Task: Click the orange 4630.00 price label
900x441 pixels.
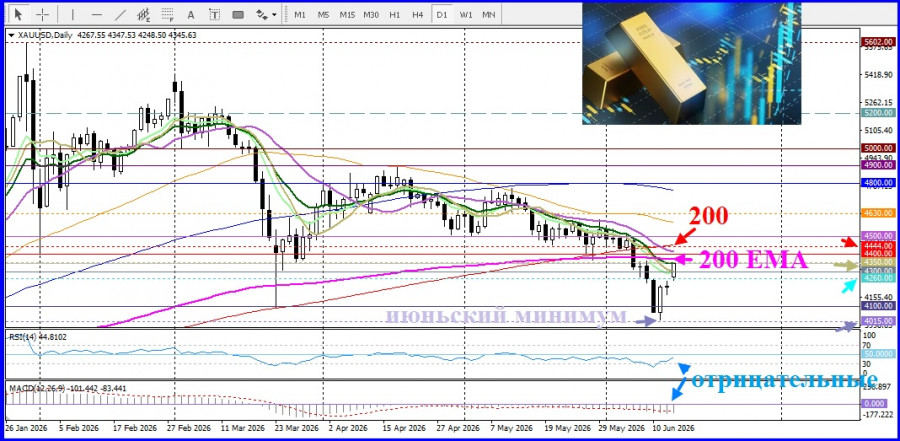Action: [878, 213]
